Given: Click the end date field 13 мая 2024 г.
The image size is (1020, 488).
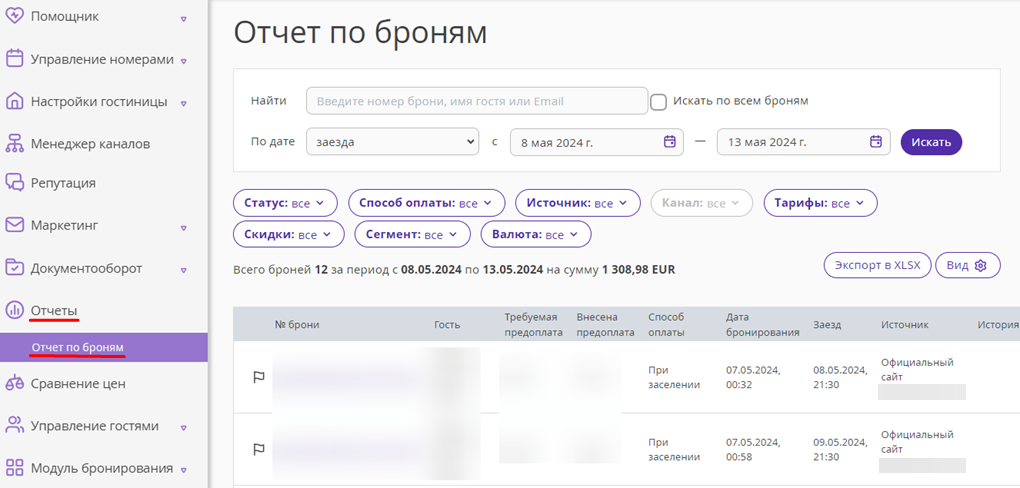Looking at the screenshot, I should click(803, 142).
